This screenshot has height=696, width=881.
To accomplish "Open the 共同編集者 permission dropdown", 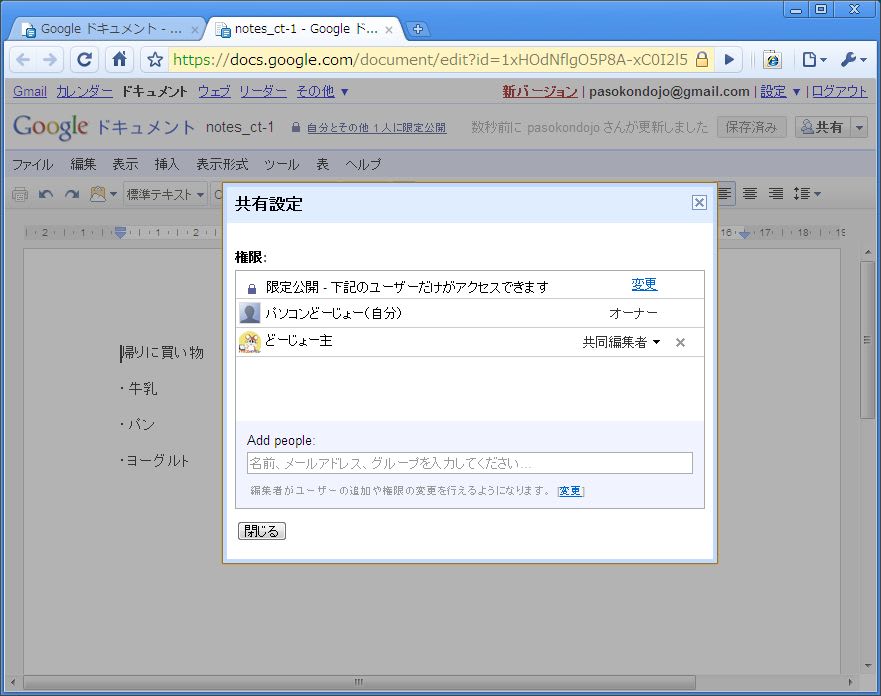I will click(621, 342).
